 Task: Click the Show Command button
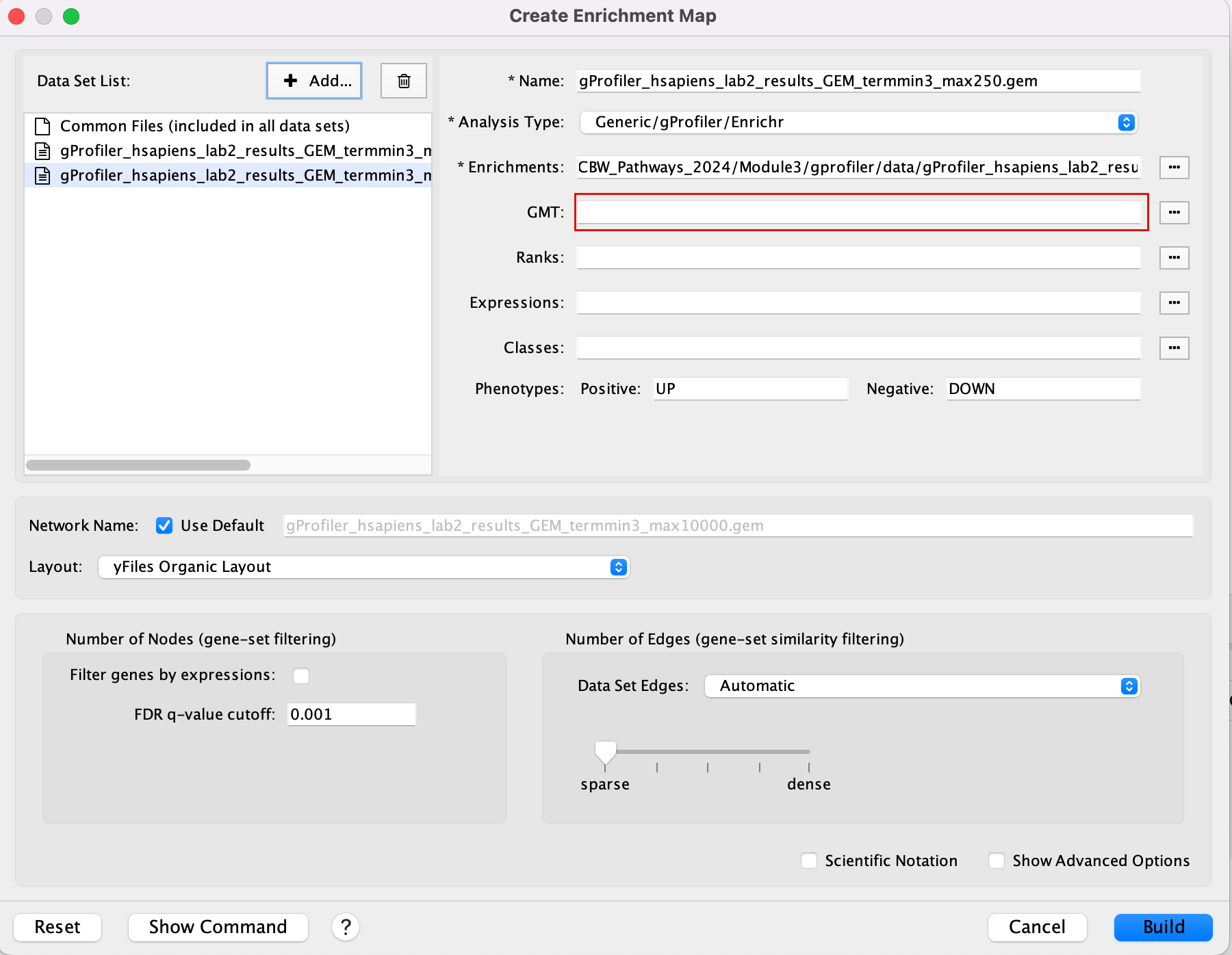point(218,927)
